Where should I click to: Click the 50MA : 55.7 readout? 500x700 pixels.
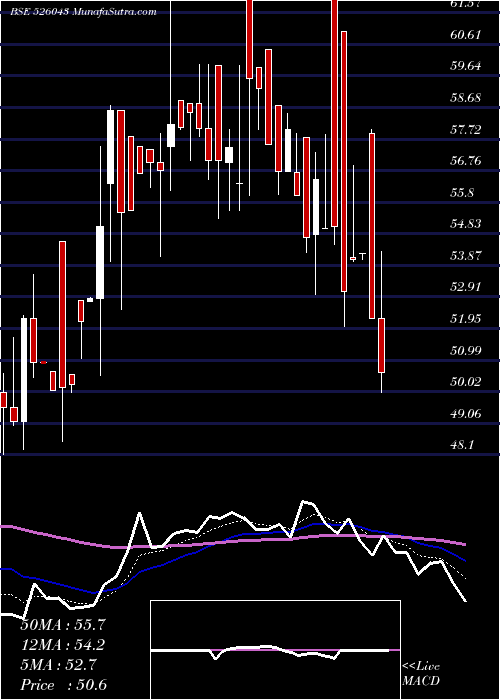pos(63,625)
